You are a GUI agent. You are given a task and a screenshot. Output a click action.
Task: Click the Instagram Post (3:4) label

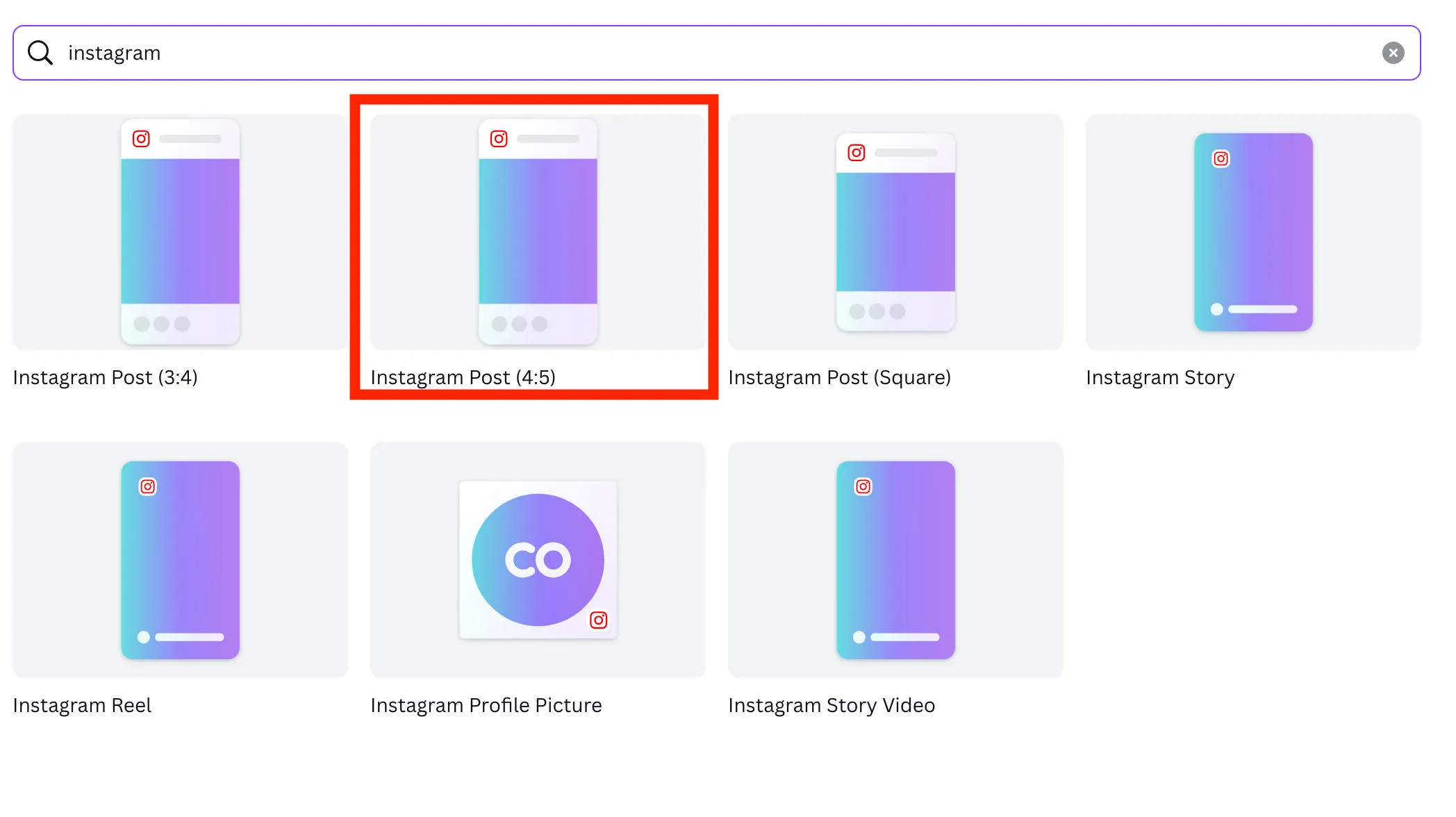point(106,377)
